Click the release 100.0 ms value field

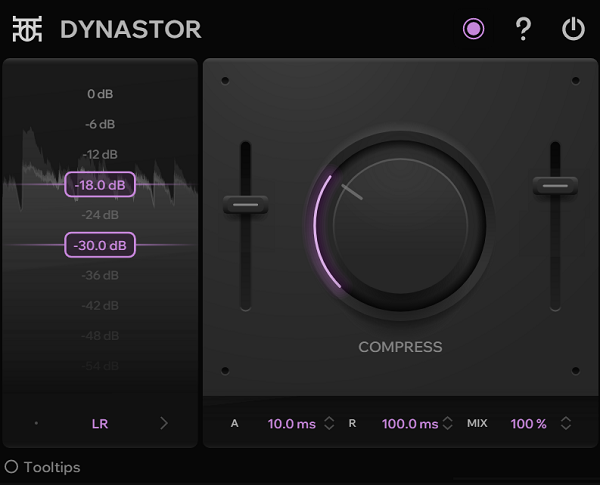click(409, 423)
